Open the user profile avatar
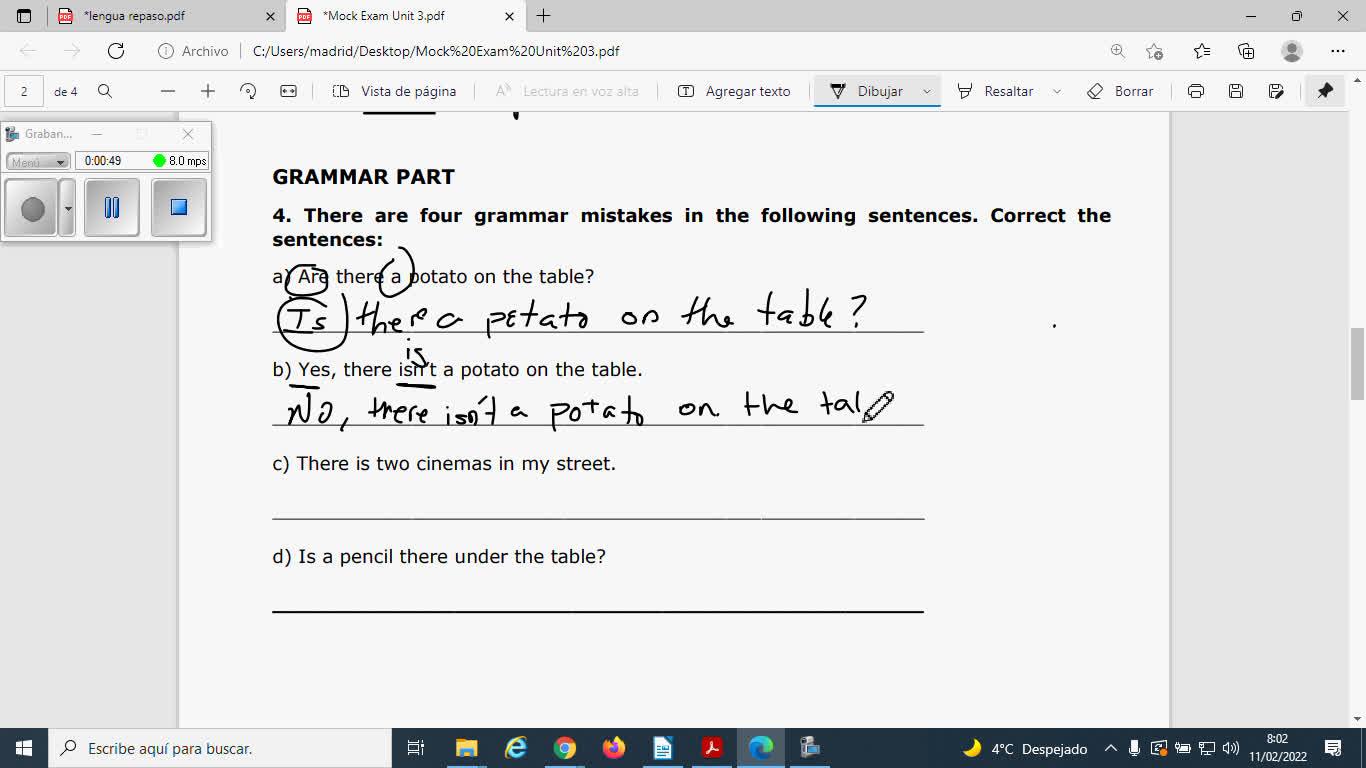 click(1292, 51)
